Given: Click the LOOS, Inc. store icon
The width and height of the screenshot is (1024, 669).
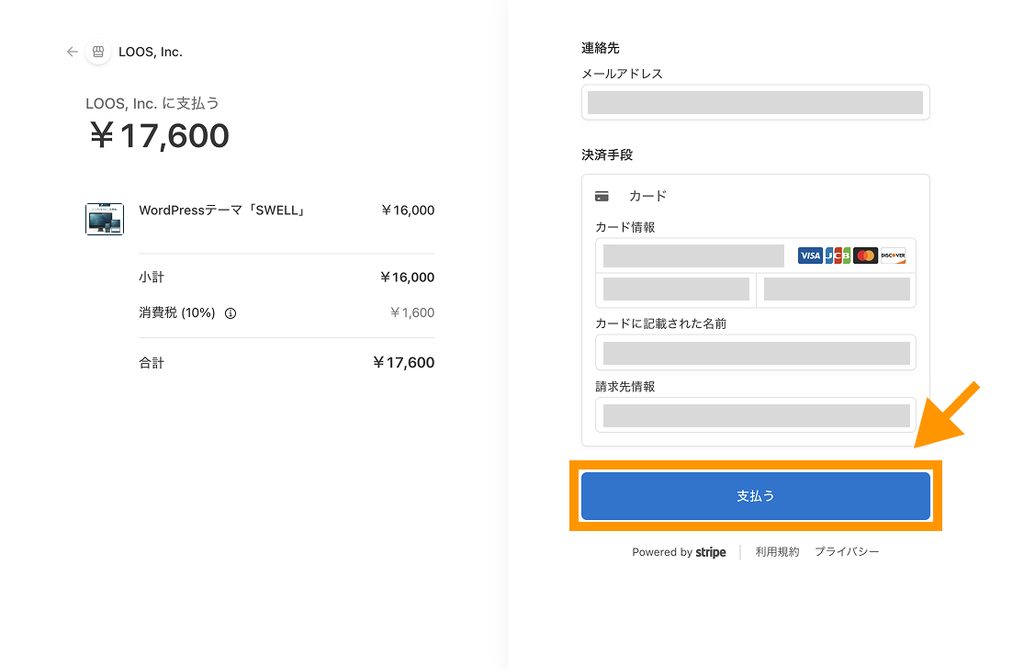Looking at the screenshot, I should pyautogui.click(x=98, y=52).
